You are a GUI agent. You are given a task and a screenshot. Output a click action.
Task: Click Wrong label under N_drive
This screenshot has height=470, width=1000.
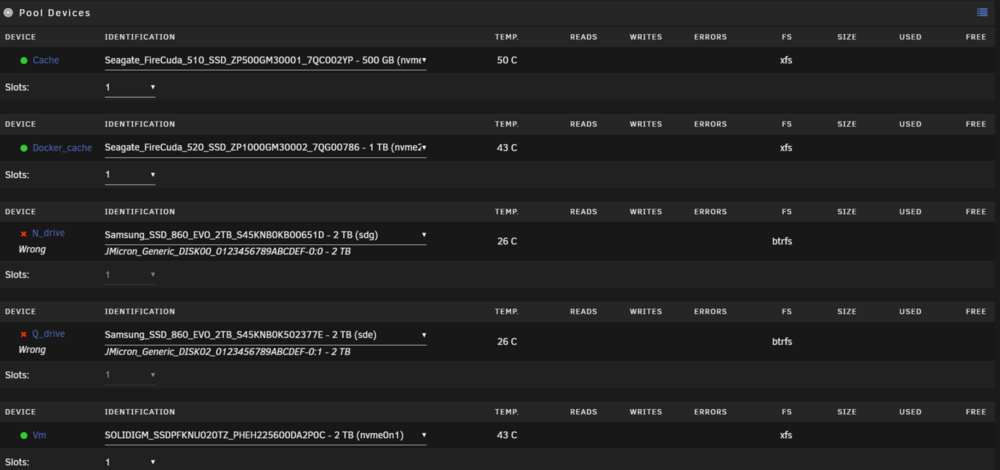32,249
